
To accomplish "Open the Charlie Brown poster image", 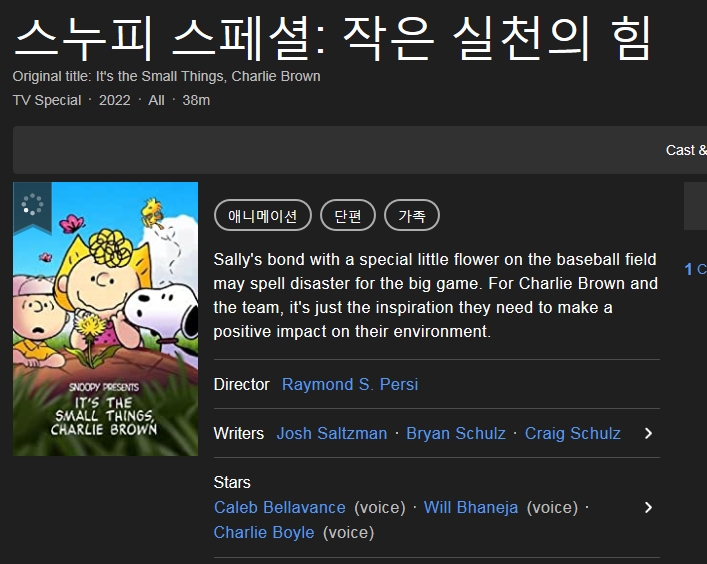I will point(105,330).
